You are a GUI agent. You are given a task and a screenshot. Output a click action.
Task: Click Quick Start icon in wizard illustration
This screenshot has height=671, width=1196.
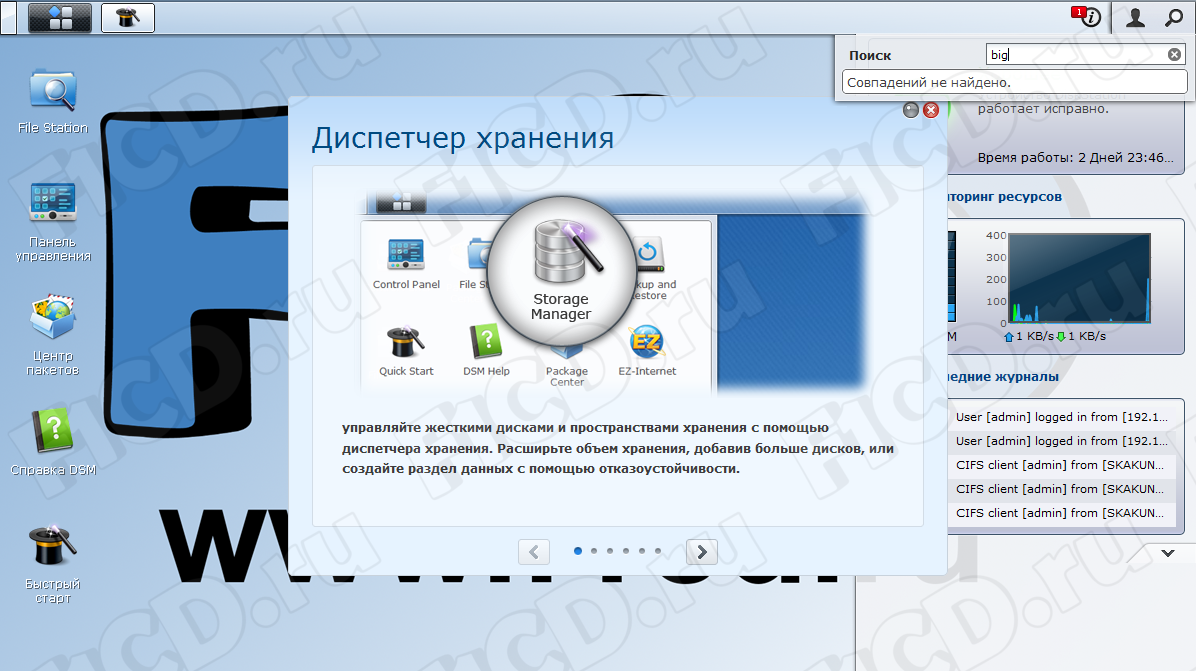tap(406, 352)
